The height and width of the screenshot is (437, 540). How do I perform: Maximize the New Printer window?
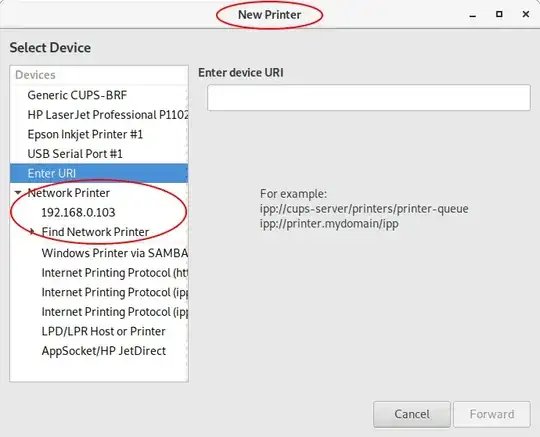click(x=499, y=14)
